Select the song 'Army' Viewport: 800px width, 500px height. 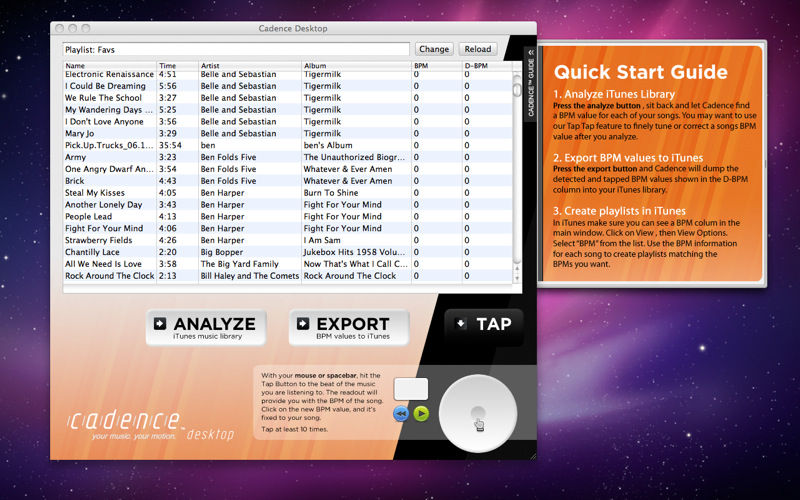click(76, 157)
